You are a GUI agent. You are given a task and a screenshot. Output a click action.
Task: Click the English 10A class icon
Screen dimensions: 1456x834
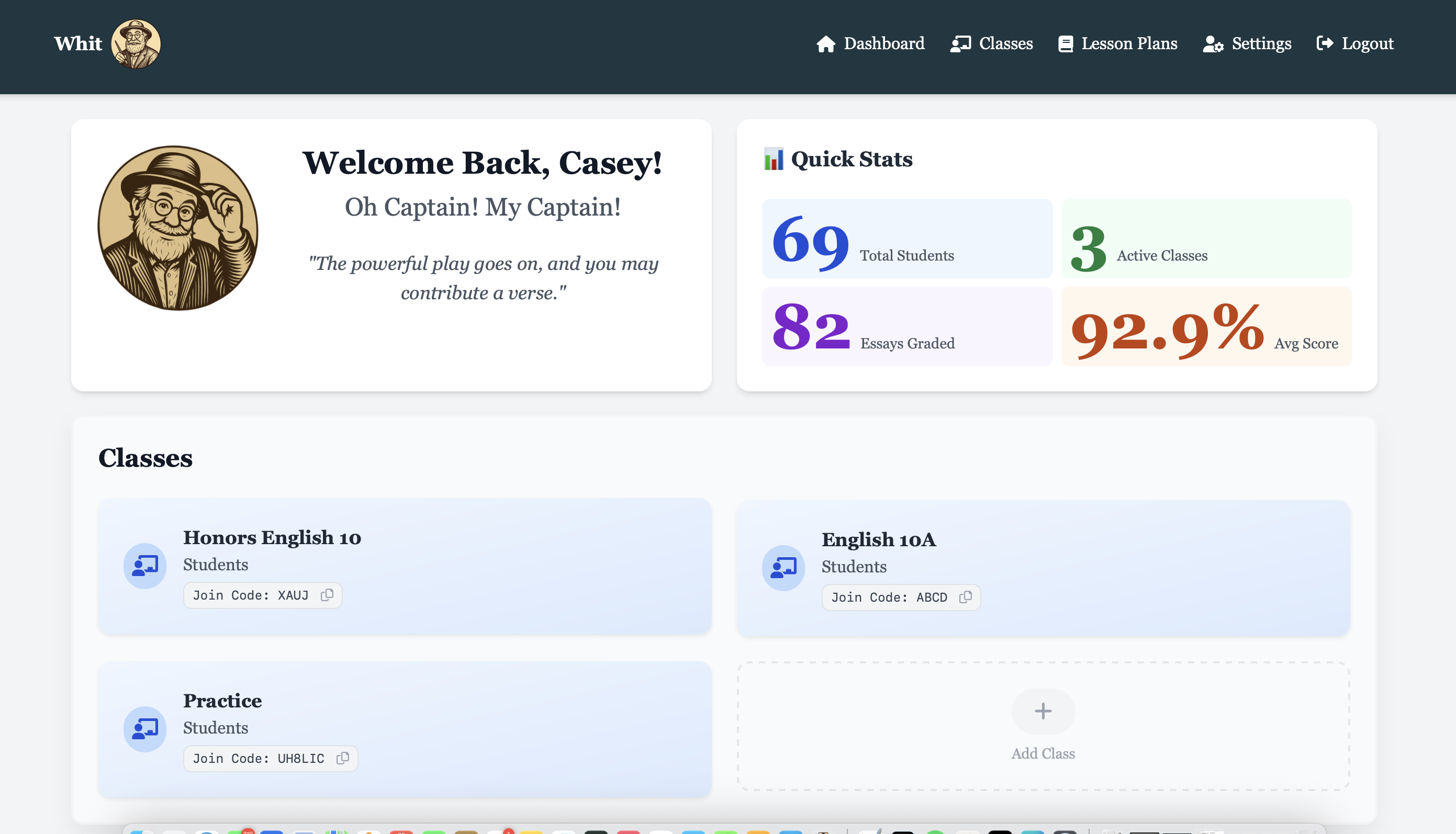(x=783, y=568)
